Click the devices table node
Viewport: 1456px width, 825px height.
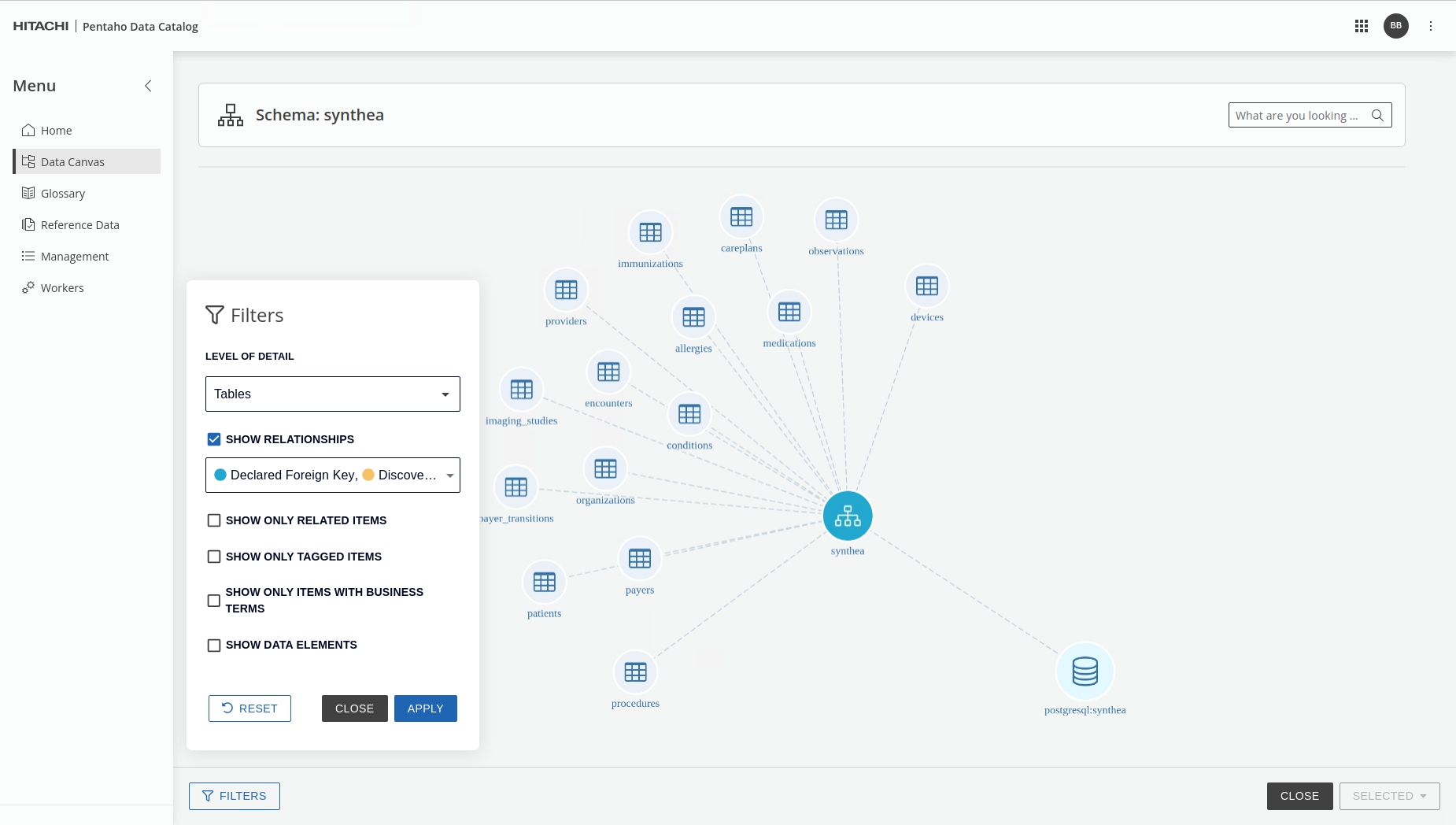point(926,287)
